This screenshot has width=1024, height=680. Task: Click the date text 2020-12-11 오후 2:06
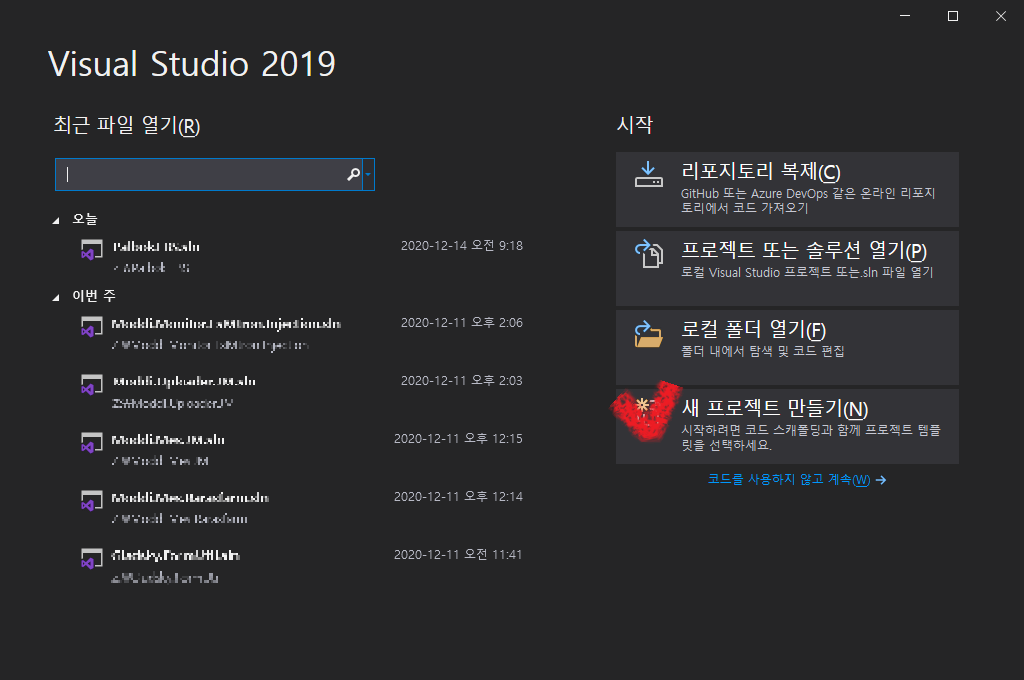[x=462, y=323]
